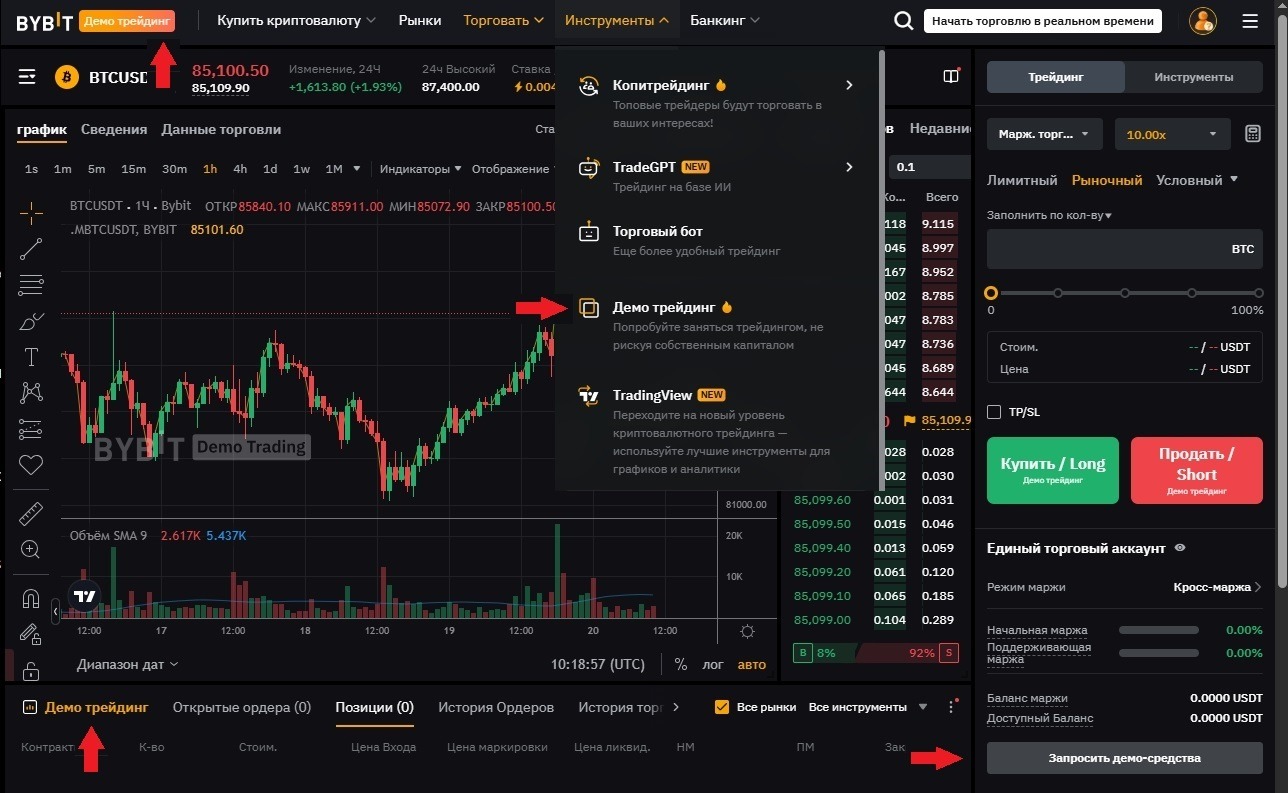Click Start live trading button
The image size is (1288, 793).
click(1043, 21)
